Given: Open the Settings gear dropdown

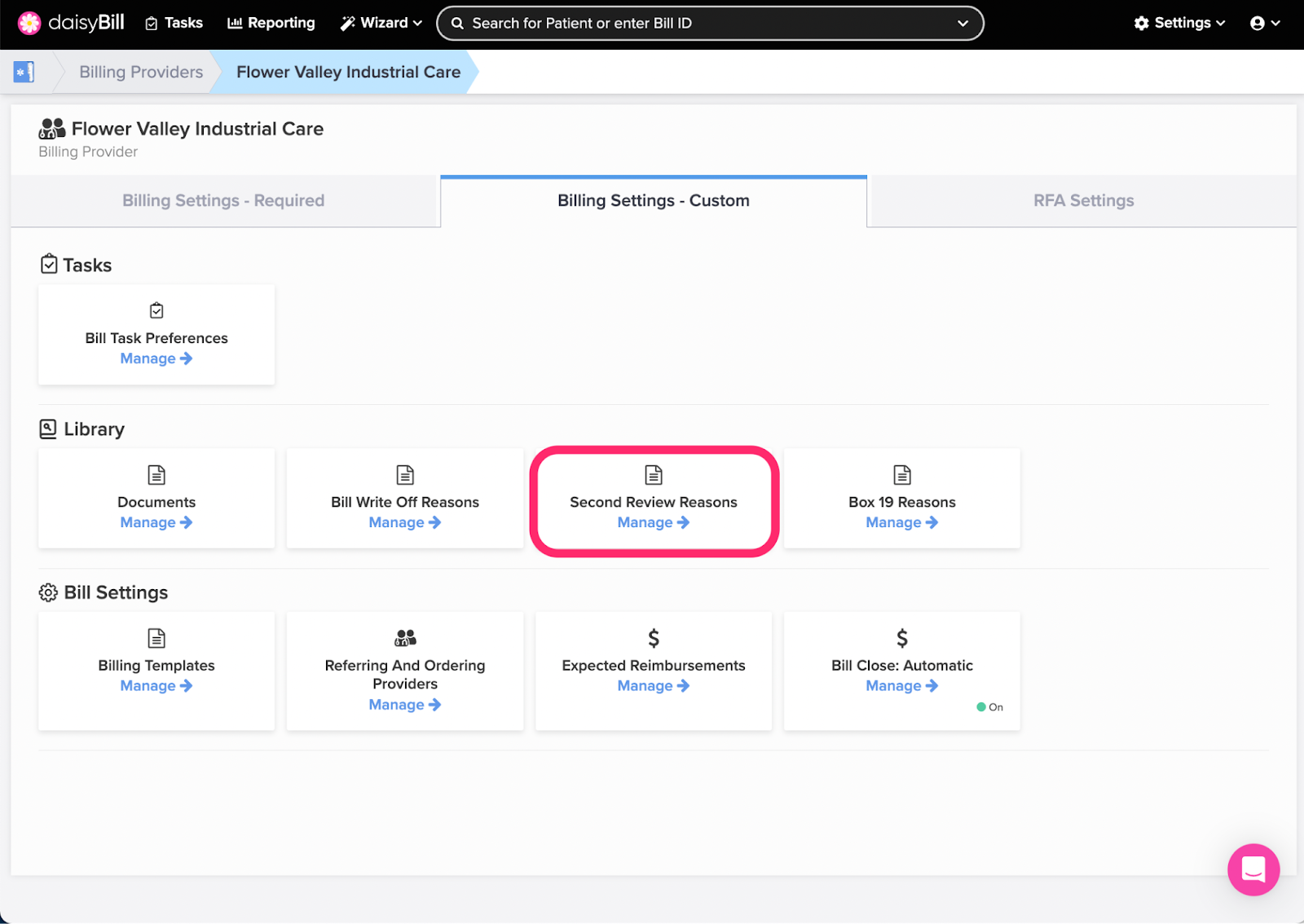Looking at the screenshot, I should pos(1179,23).
